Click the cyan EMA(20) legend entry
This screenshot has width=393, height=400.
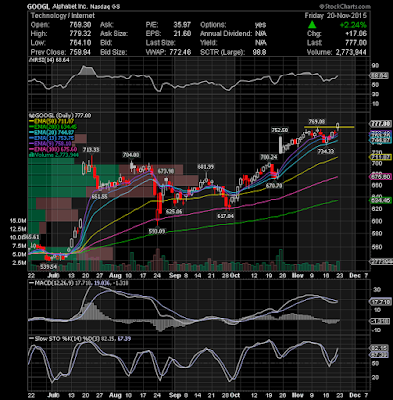(x=51, y=132)
